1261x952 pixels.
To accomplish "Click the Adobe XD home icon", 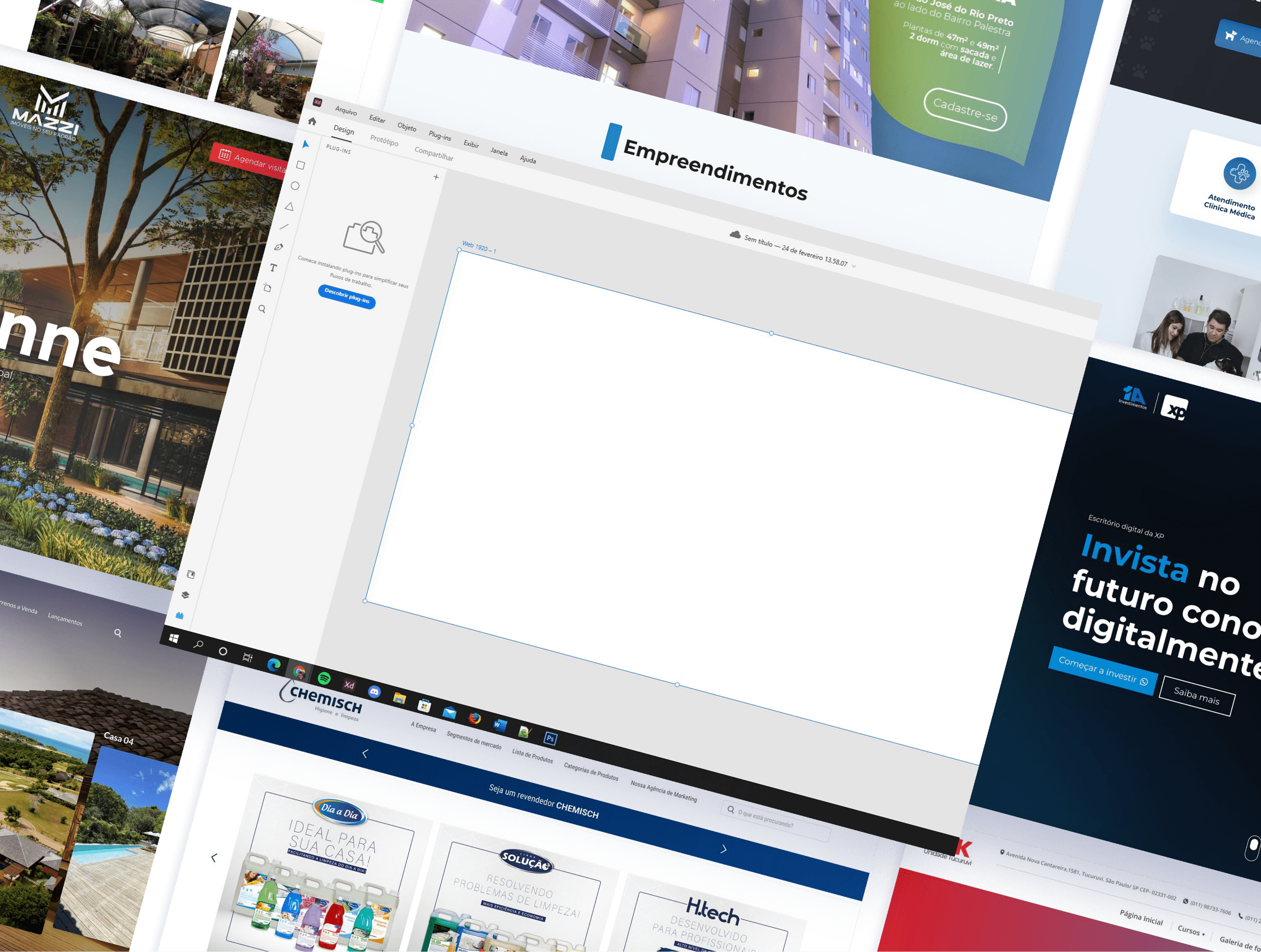I will (312, 122).
